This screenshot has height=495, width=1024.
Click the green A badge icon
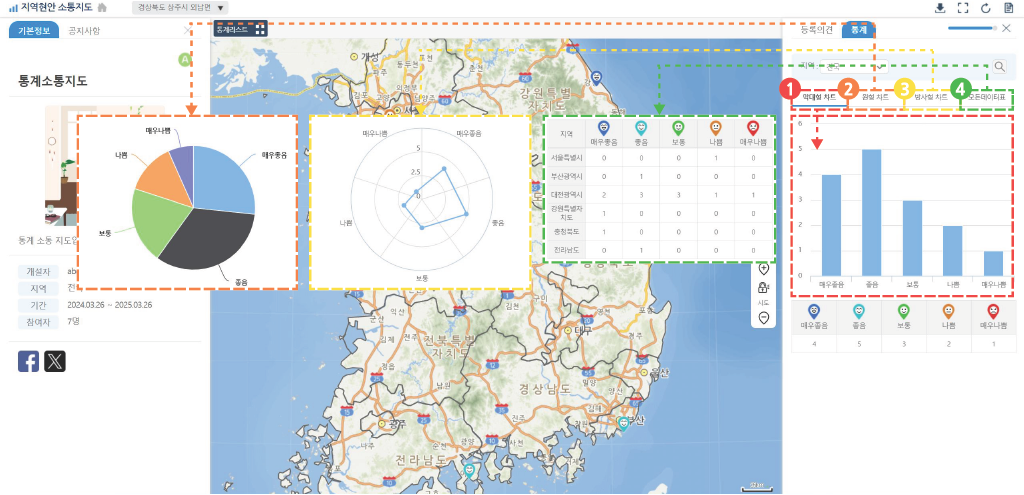[184, 59]
